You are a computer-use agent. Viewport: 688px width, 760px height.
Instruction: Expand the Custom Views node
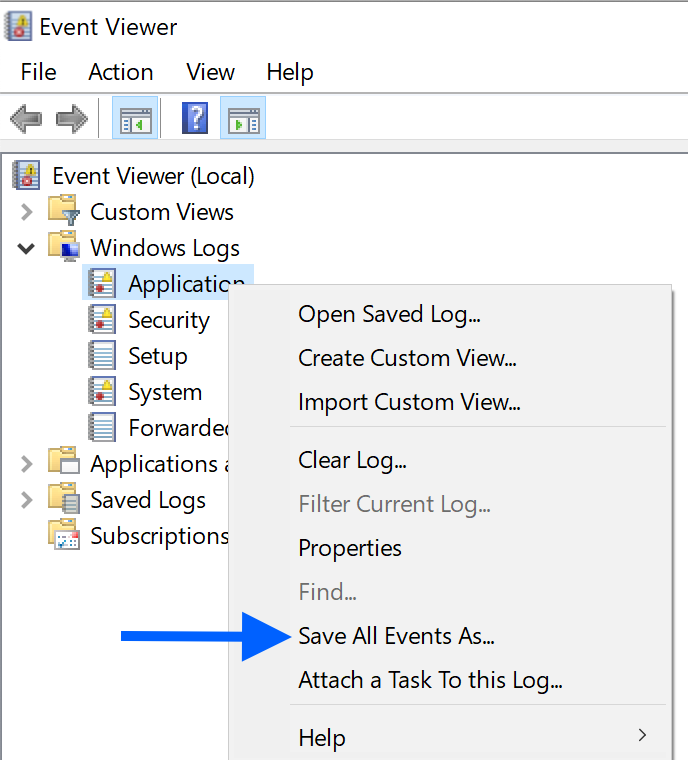tap(27, 212)
